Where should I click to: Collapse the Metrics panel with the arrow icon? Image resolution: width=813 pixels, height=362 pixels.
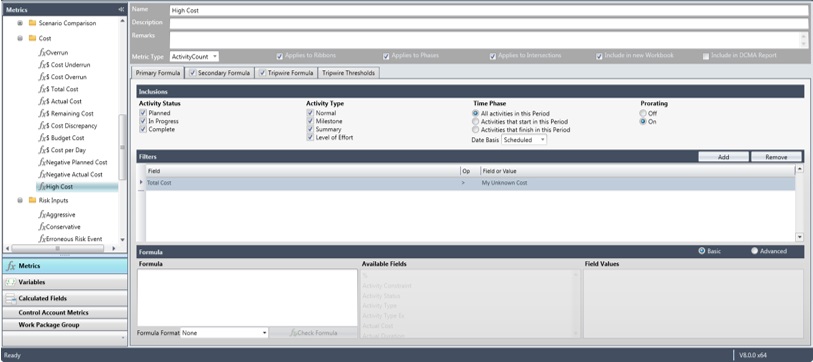pyautogui.click(x=121, y=9)
